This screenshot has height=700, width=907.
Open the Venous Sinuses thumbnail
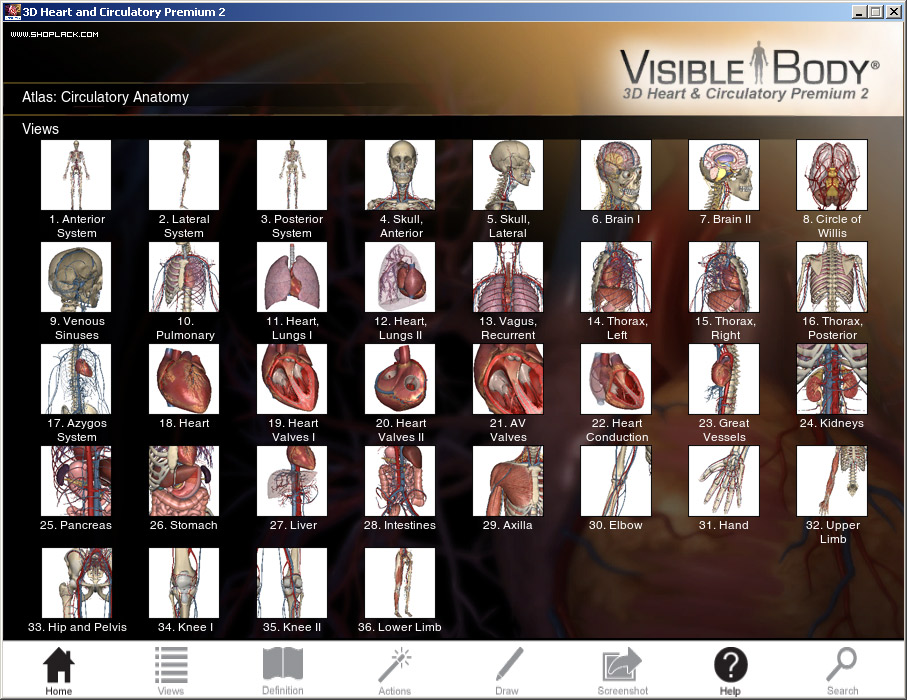click(x=76, y=277)
